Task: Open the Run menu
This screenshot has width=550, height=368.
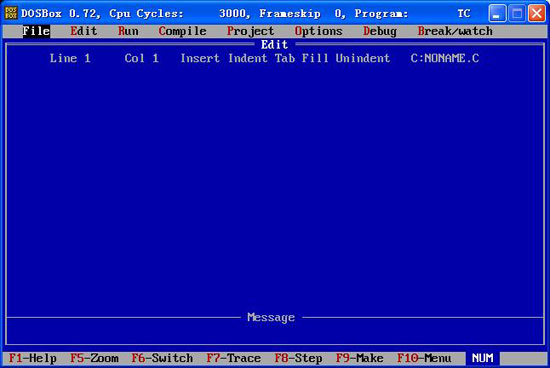Action: [x=128, y=31]
